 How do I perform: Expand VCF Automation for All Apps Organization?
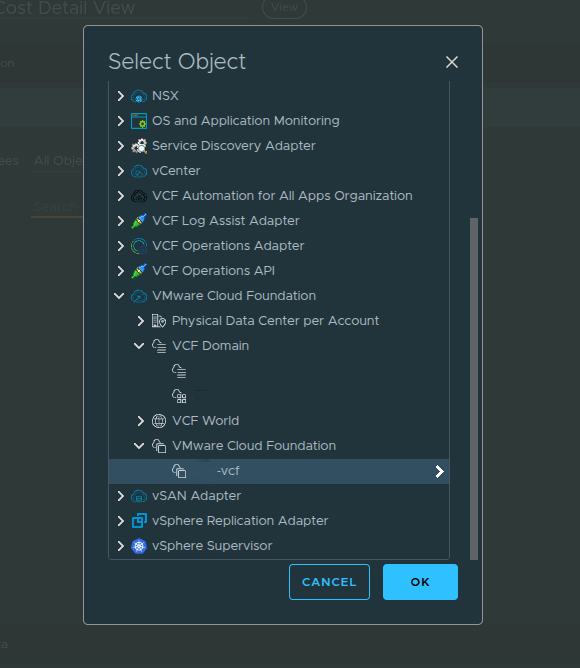[121, 196]
